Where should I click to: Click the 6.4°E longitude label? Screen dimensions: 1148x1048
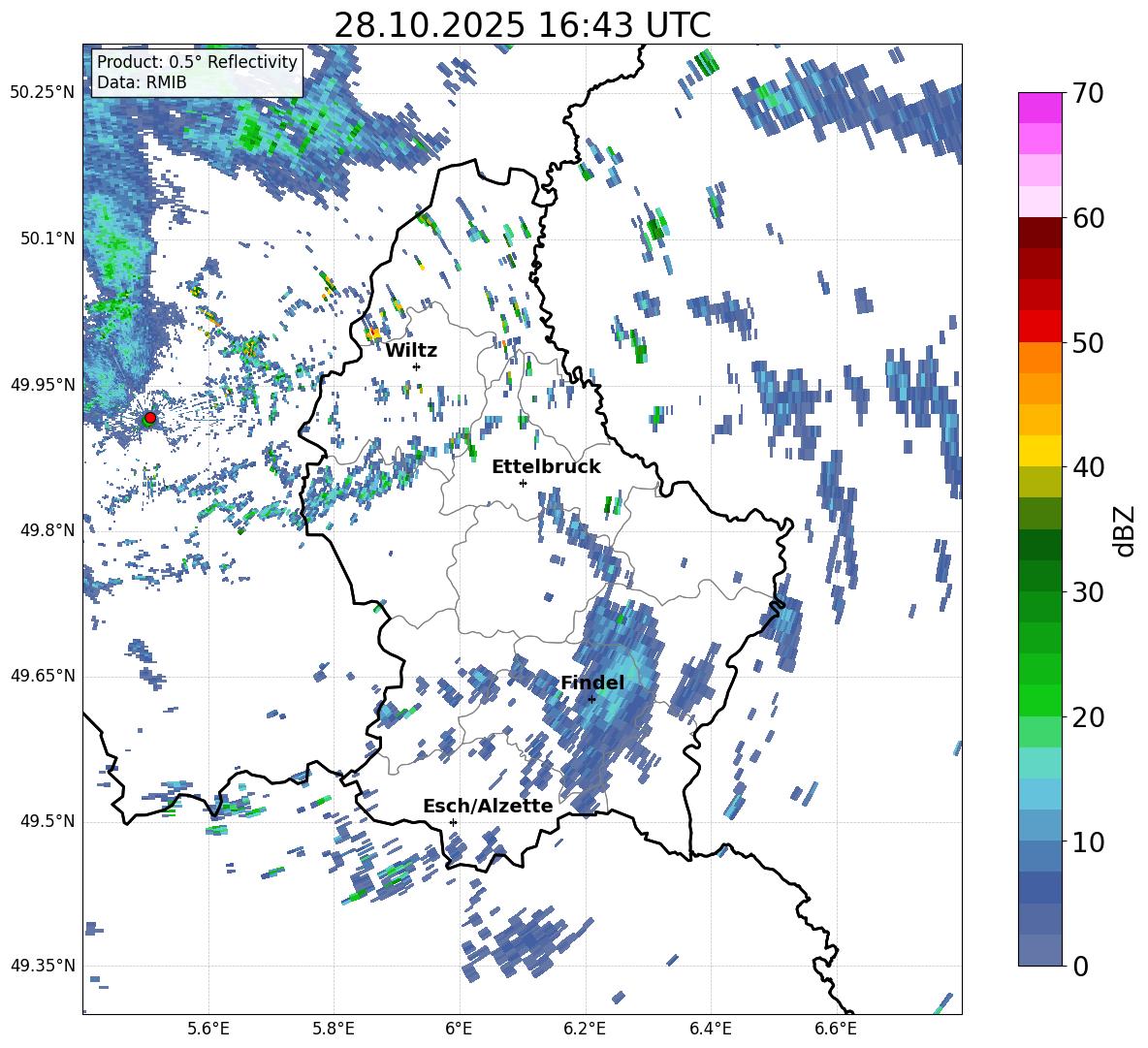tap(710, 1029)
